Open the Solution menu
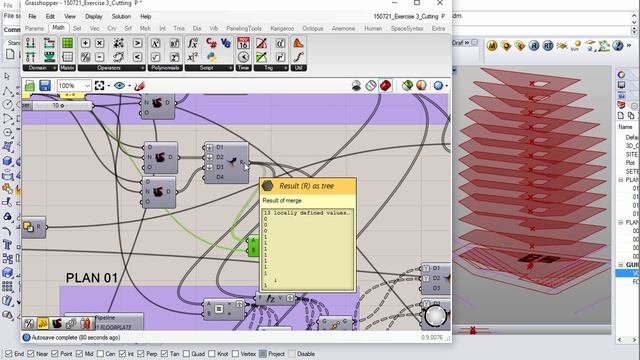This screenshot has height=360, width=640. (x=121, y=16)
